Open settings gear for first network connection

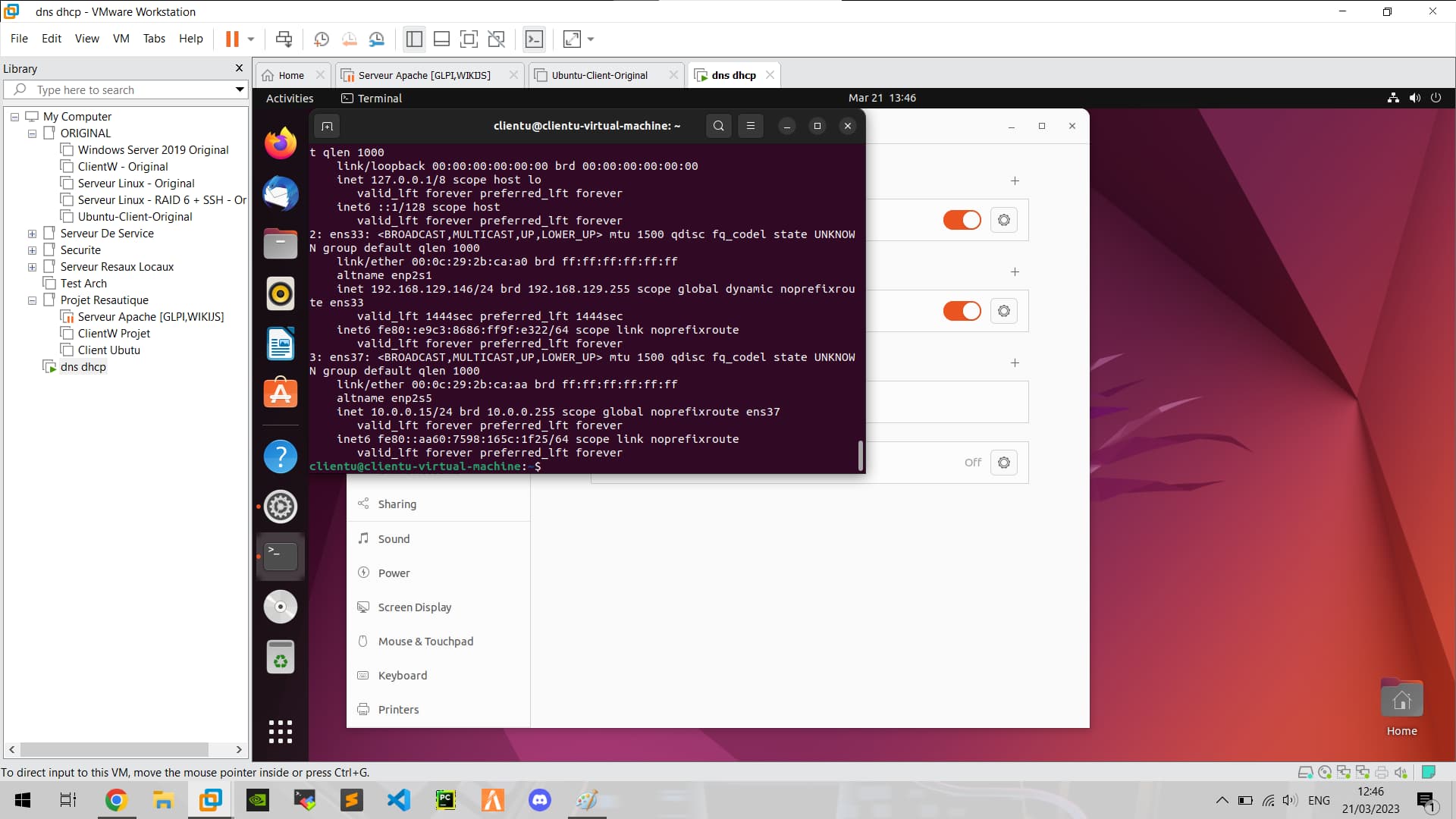pyautogui.click(x=1004, y=220)
